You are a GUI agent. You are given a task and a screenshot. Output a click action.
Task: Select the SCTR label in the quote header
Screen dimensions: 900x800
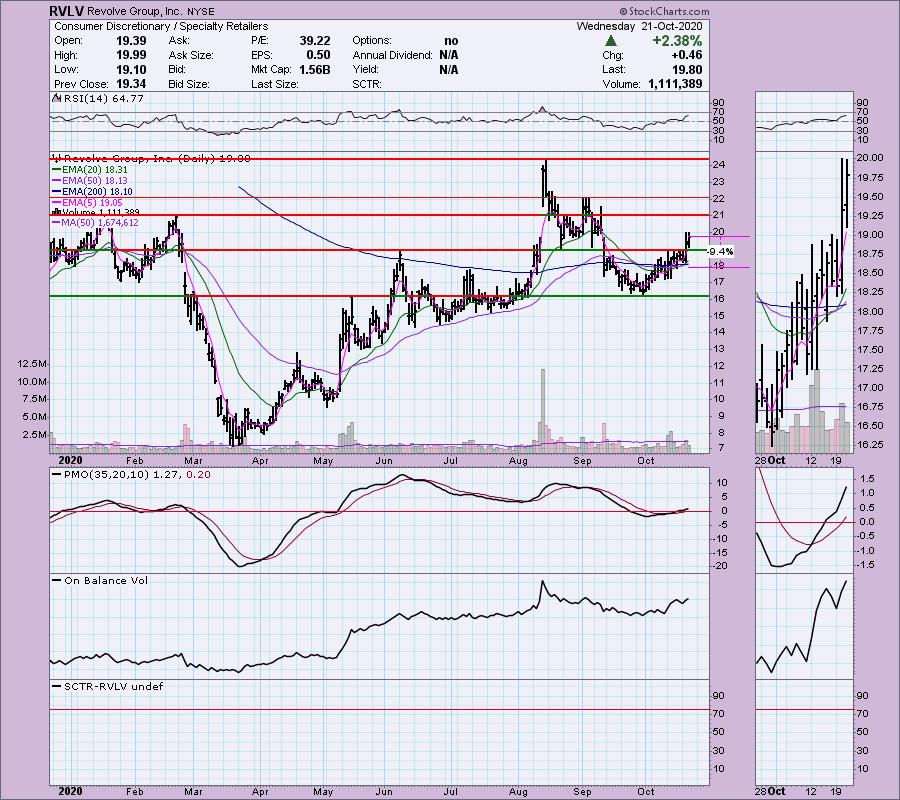tap(367, 84)
